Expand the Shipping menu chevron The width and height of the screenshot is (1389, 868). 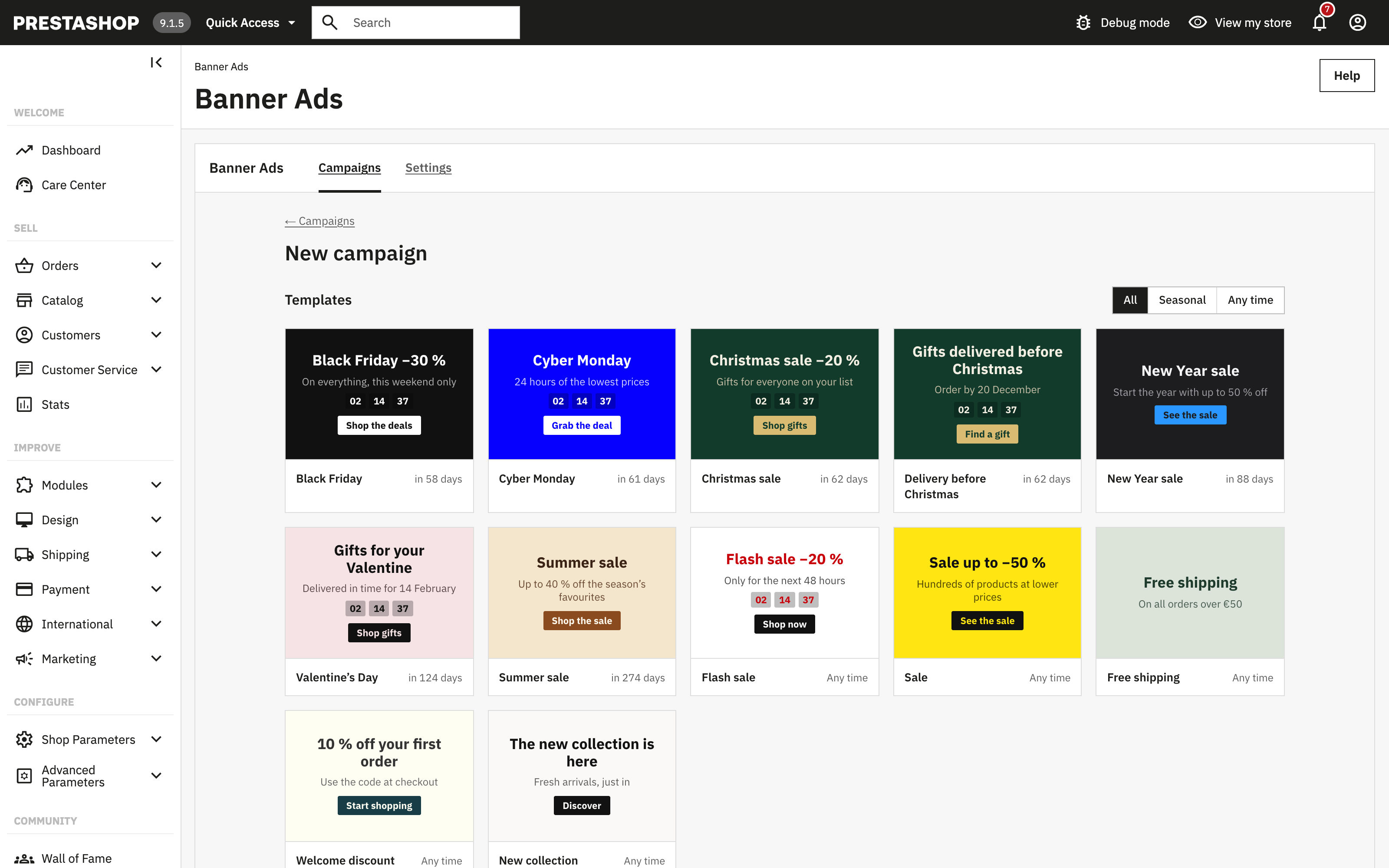156,555
